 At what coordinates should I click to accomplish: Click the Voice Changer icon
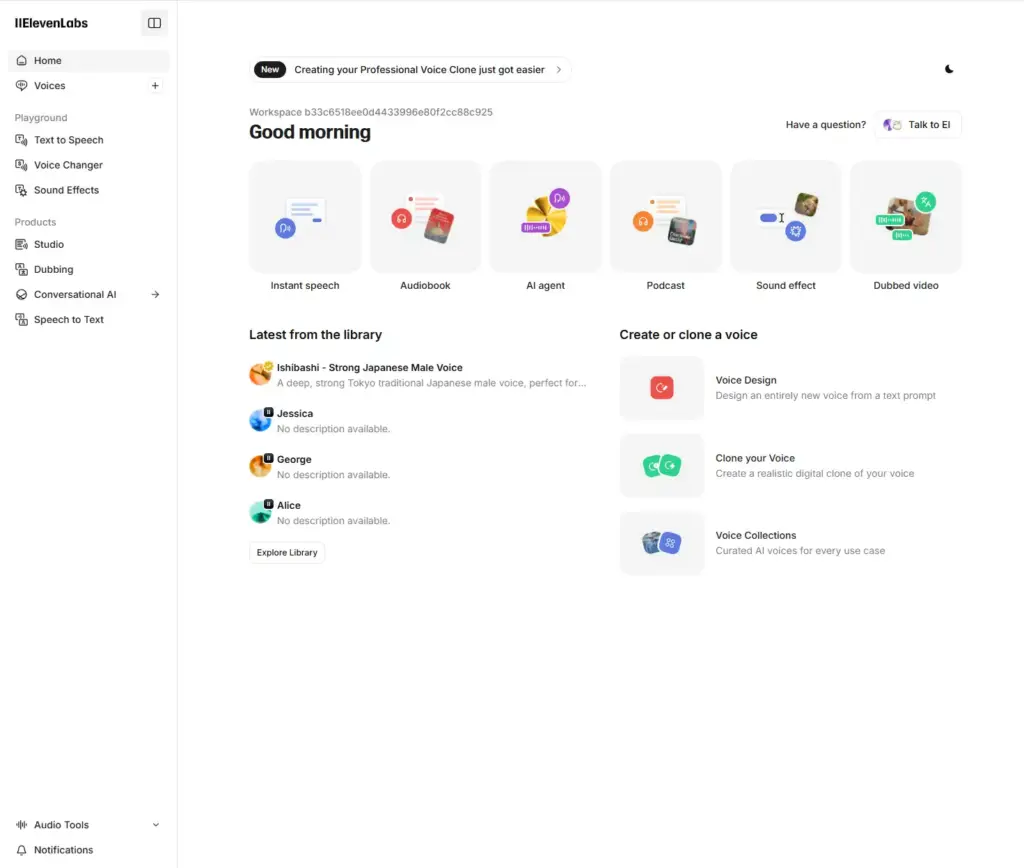click(22, 165)
